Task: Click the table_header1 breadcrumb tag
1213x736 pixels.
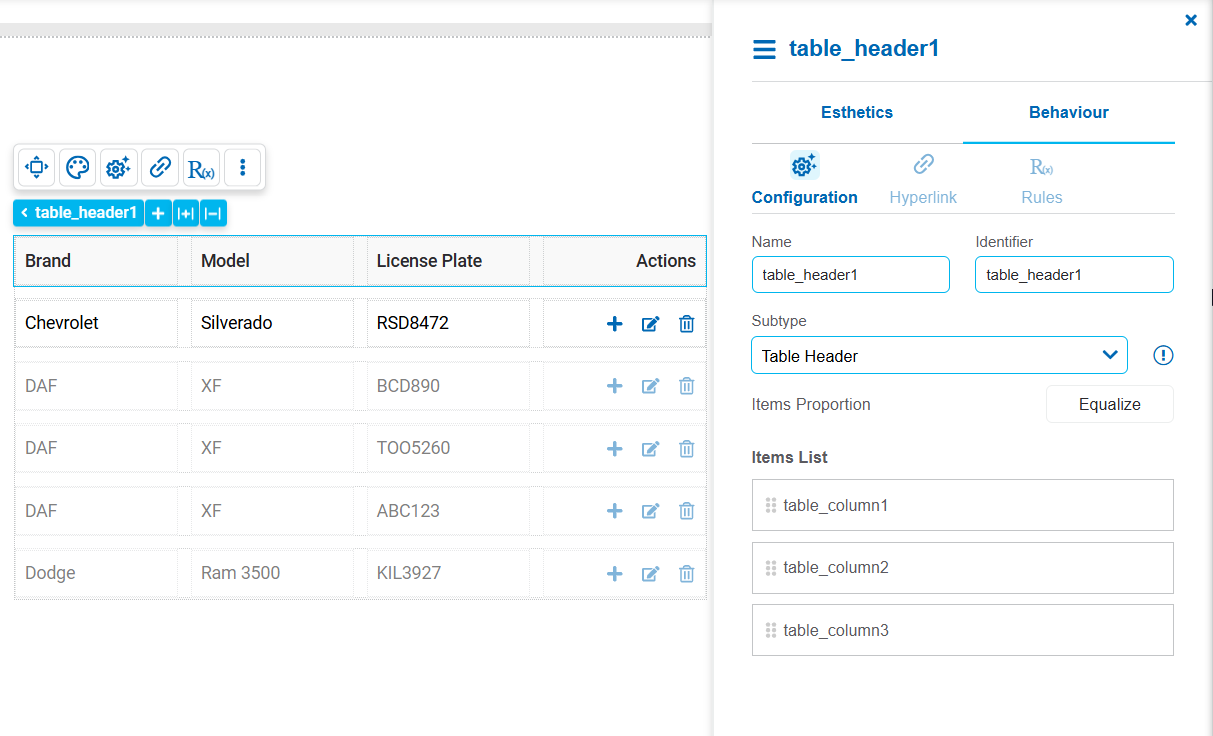Action: click(x=79, y=213)
